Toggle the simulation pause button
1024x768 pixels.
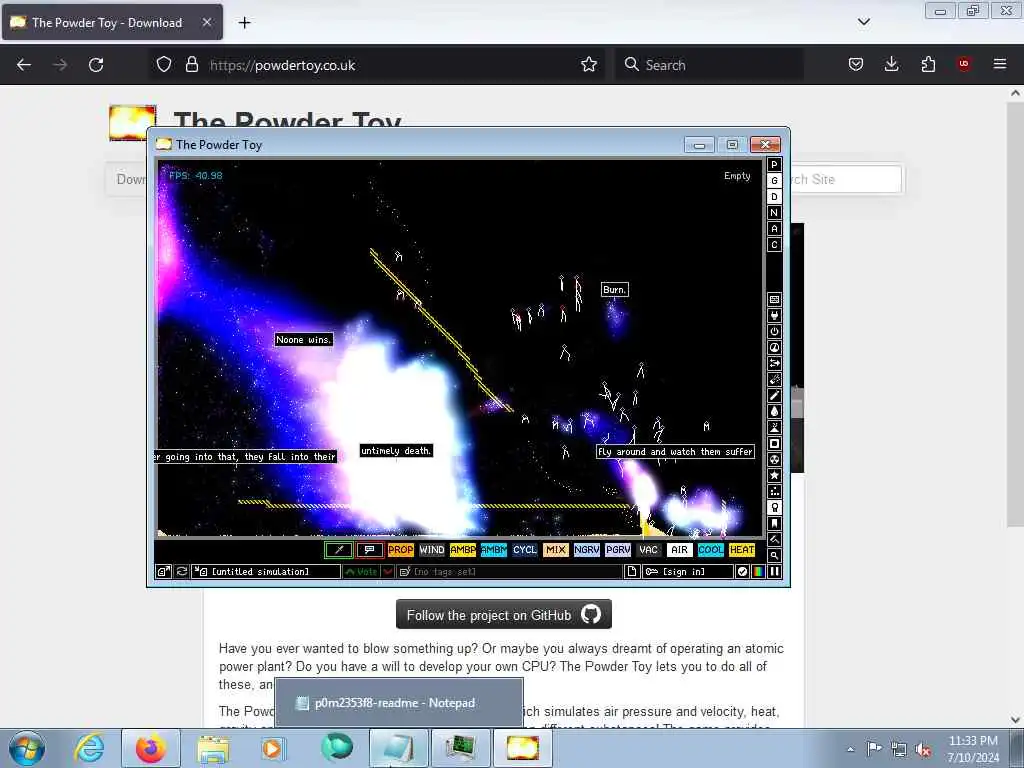(774, 571)
